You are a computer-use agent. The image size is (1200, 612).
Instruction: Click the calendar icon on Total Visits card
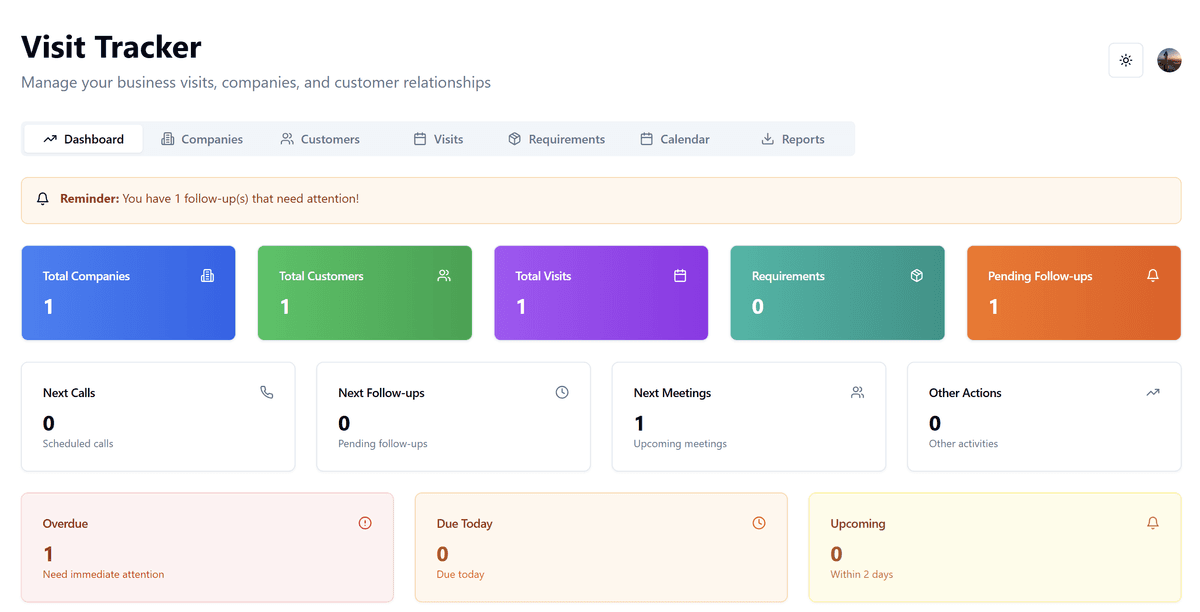click(x=681, y=275)
